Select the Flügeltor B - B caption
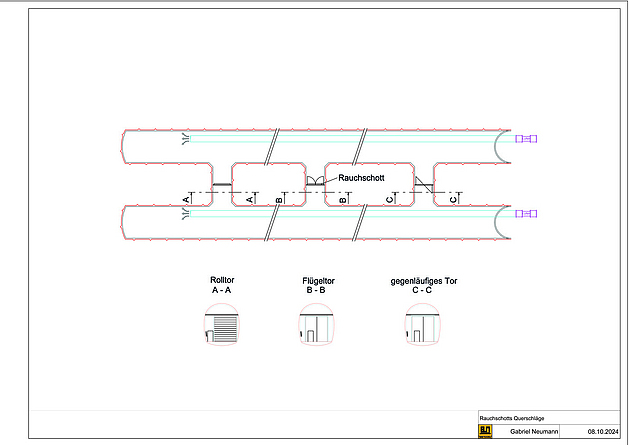Screen dimensions: 629x445 point(318,285)
